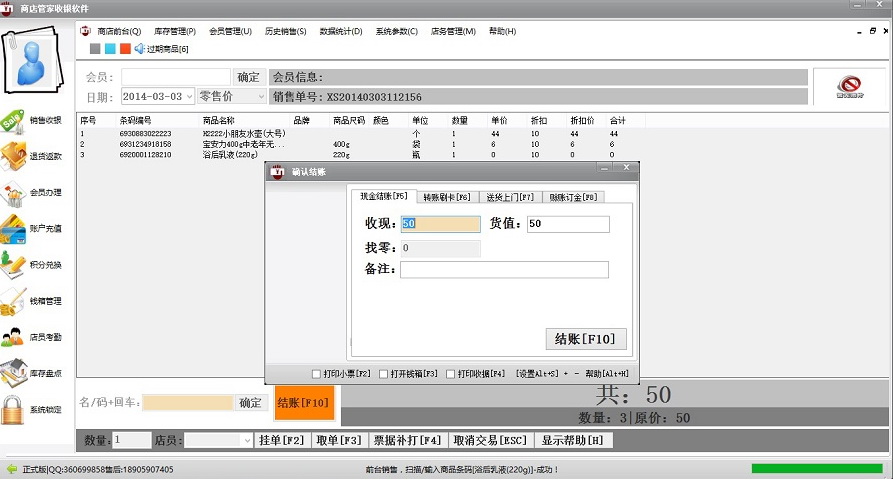
Task: Click 结账[F10] button in dialog
Action: (586, 339)
